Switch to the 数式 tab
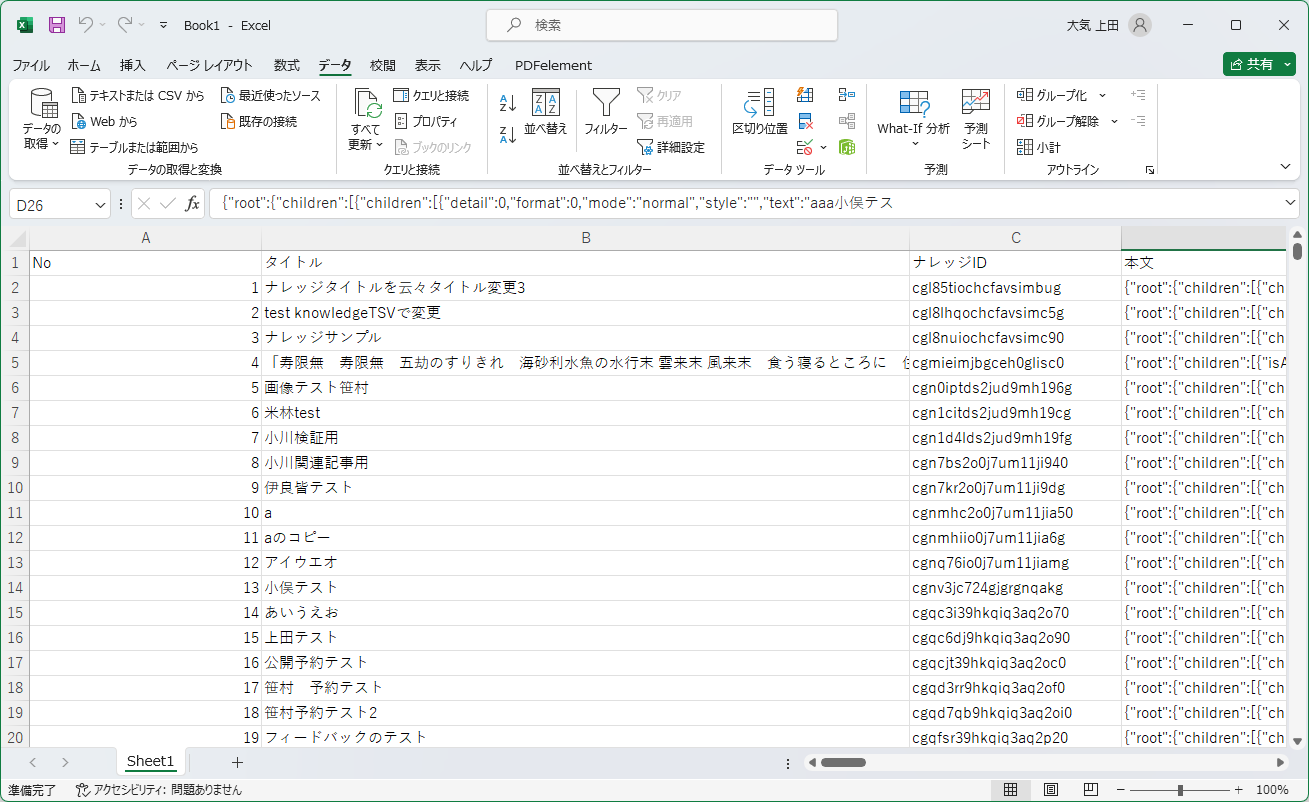The image size is (1309, 802). pos(287,65)
